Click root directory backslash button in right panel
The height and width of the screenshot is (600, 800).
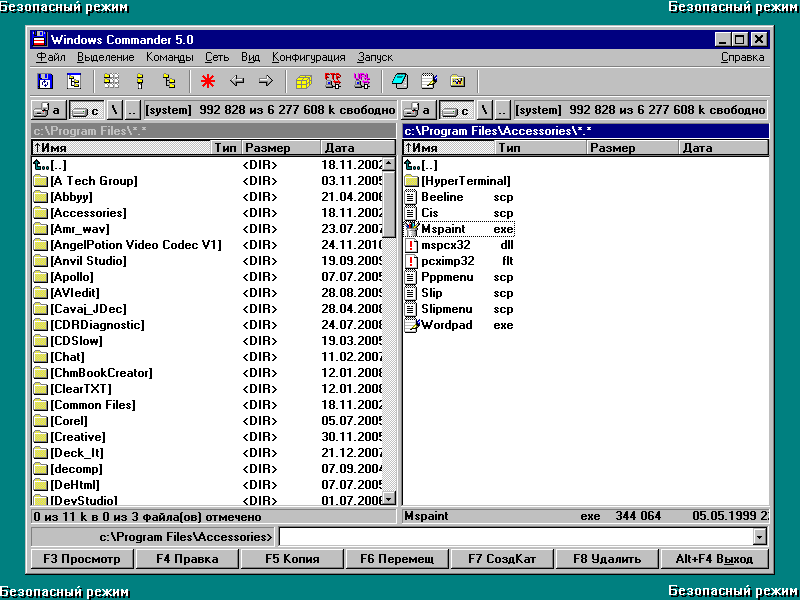click(x=485, y=110)
